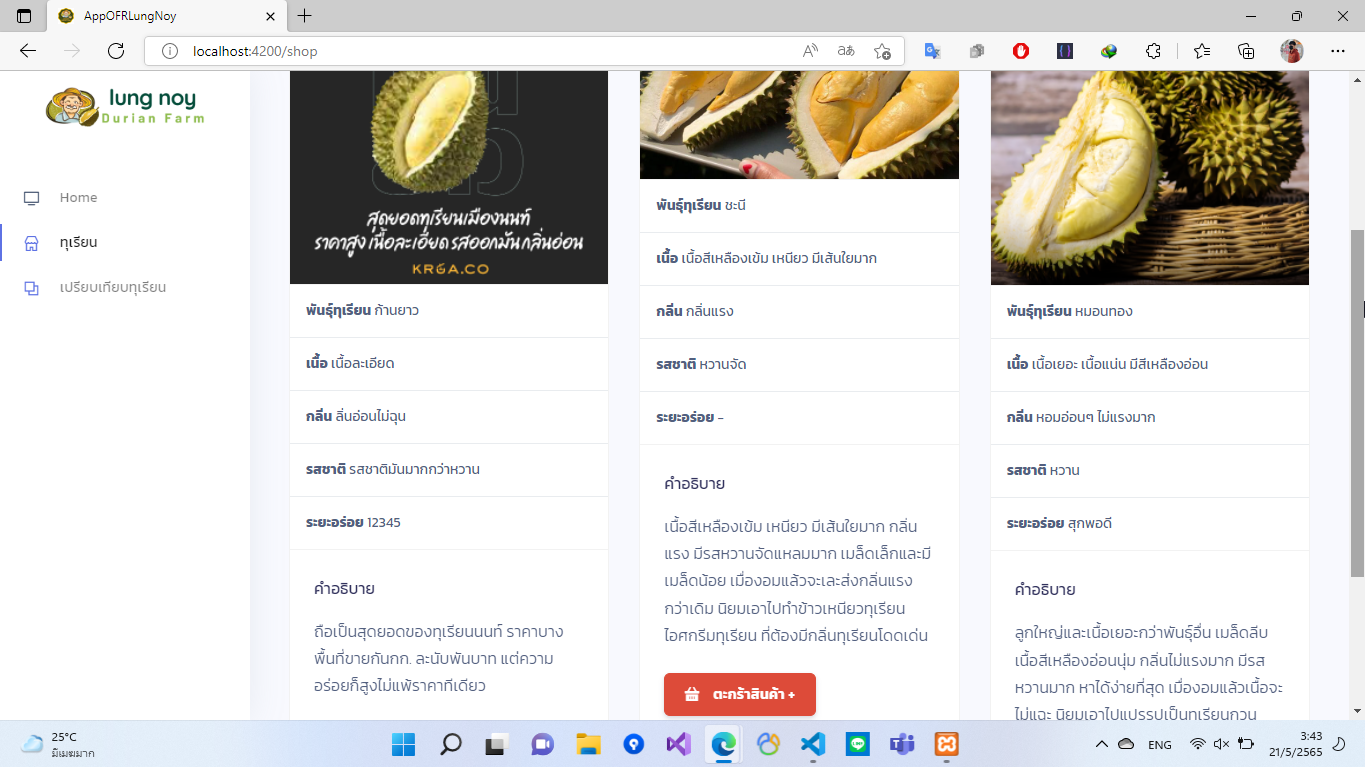Open the browser extensions puzzle icon
The height and width of the screenshot is (767, 1365).
pyautogui.click(x=1153, y=51)
